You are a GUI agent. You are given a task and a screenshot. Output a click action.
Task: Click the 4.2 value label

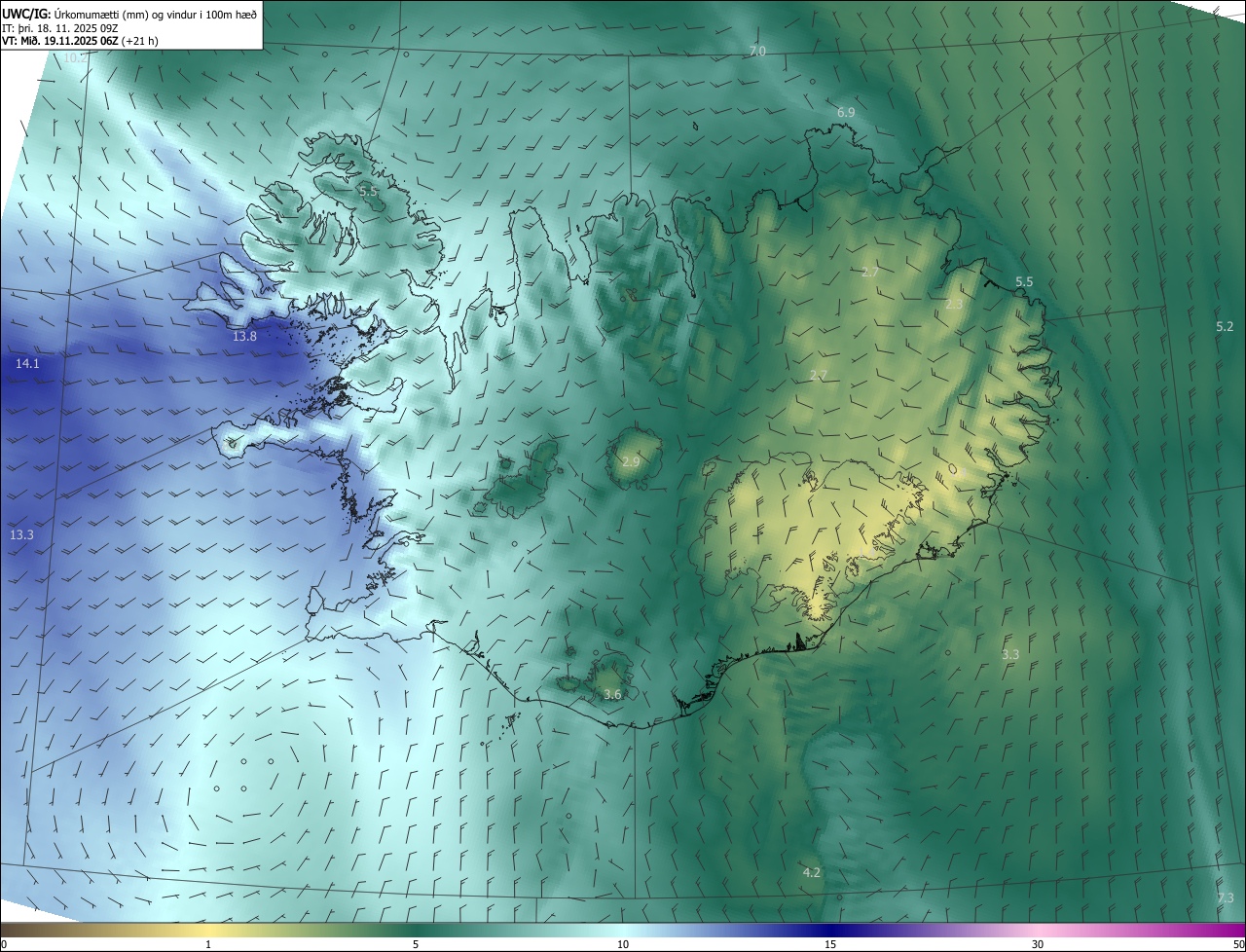pyautogui.click(x=811, y=873)
